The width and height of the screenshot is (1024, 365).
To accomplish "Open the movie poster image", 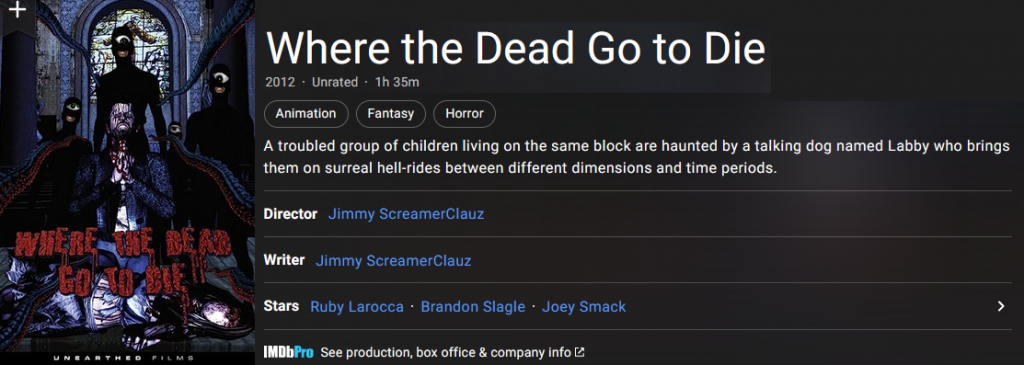I will point(127,182).
